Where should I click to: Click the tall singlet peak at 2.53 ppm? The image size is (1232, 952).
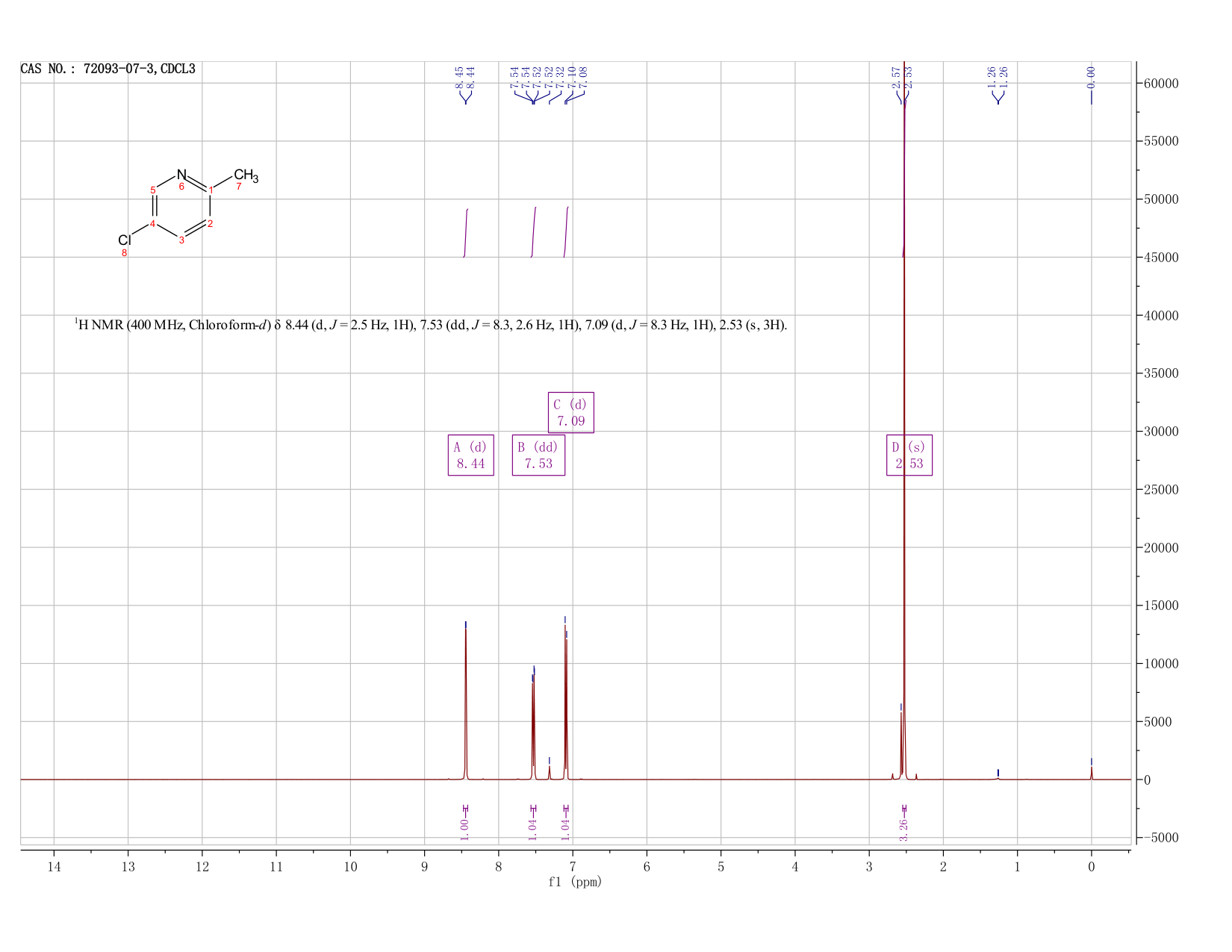[x=904, y=418]
